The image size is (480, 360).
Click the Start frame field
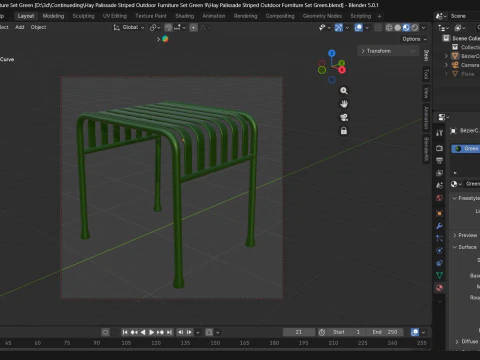(346, 332)
